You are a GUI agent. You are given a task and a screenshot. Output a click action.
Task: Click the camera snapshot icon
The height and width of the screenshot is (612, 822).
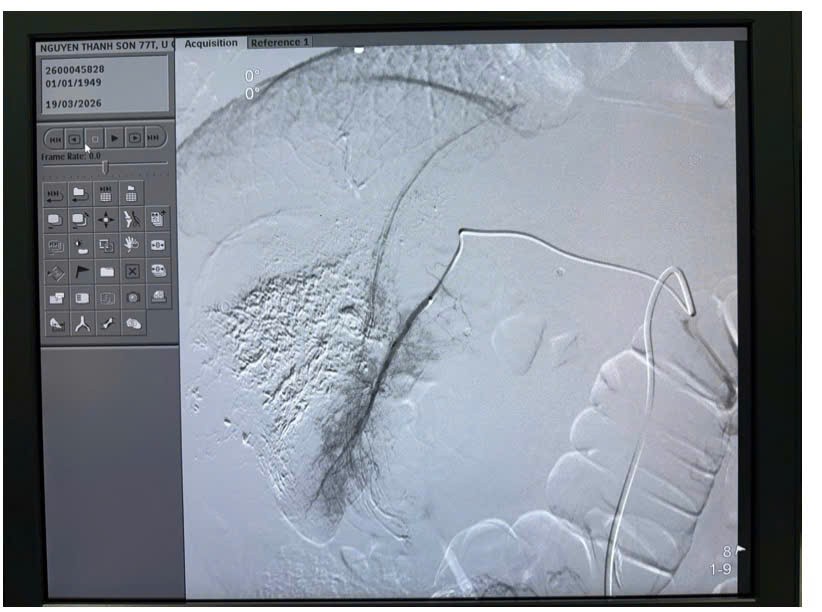click(x=132, y=298)
